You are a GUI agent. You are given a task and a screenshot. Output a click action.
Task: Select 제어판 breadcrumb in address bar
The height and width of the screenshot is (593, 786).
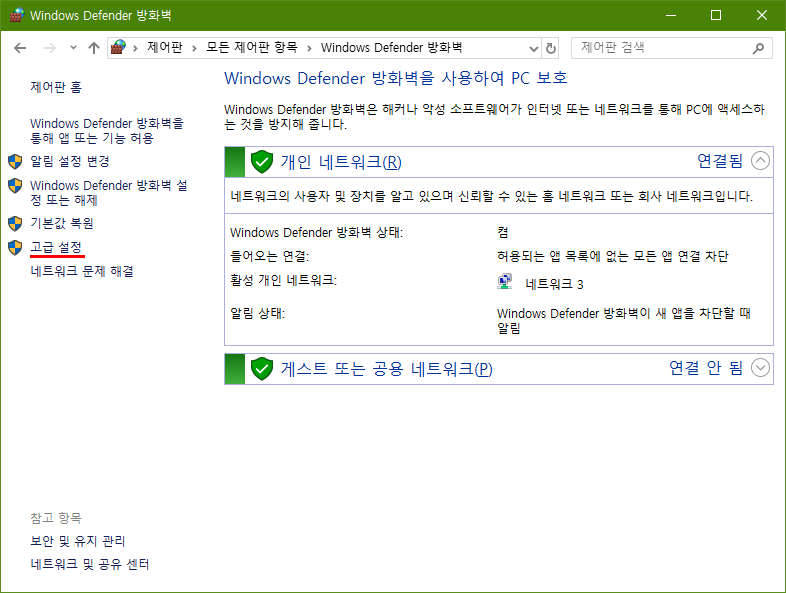pos(164,48)
